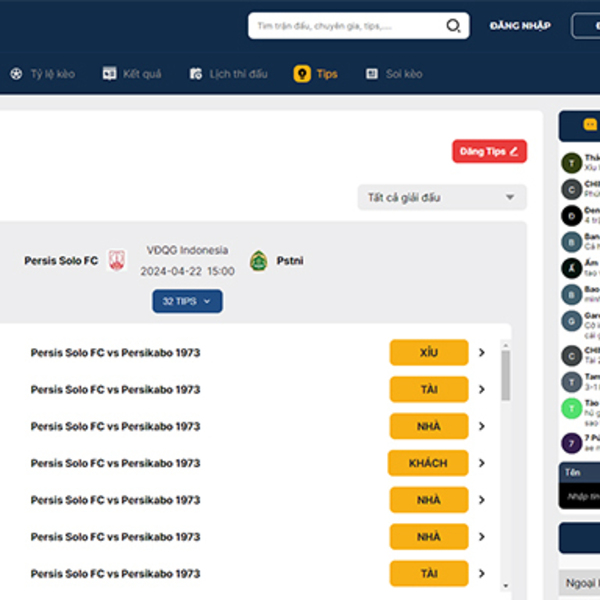The height and width of the screenshot is (600, 600).
Task: Click the ĐĂNG NHẬP login link
Action: pyautogui.click(x=520, y=26)
